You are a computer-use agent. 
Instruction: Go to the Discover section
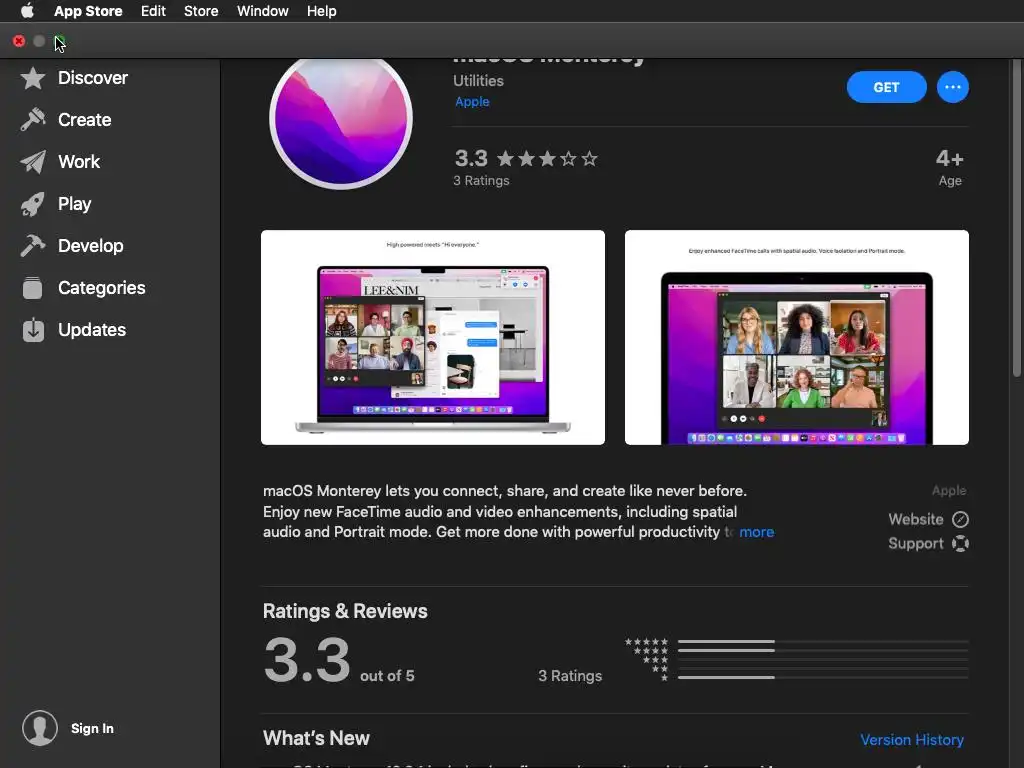tap(93, 78)
